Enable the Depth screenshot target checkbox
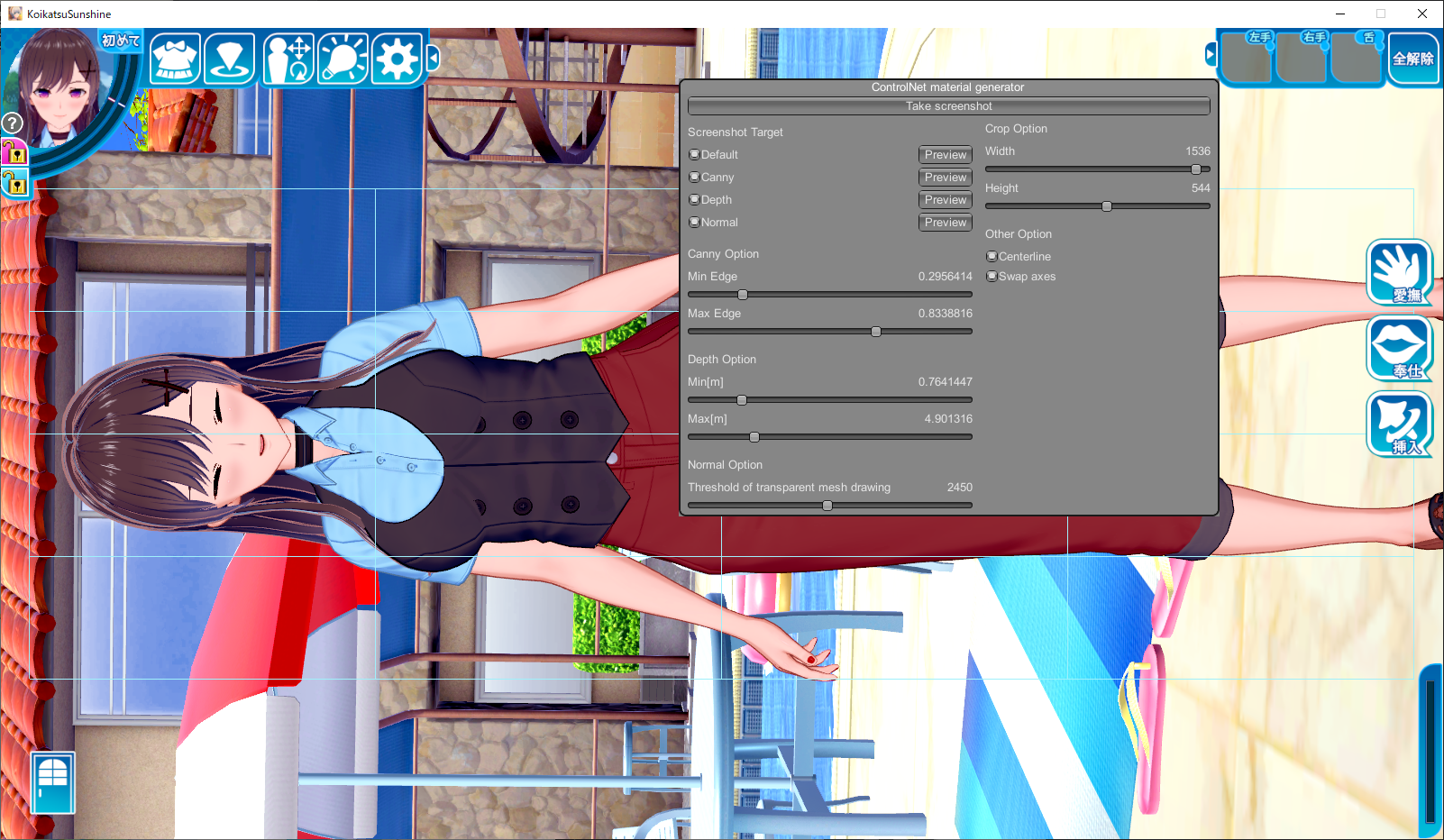The height and width of the screenshot is (840, 1444). click(x=694, y=200)
